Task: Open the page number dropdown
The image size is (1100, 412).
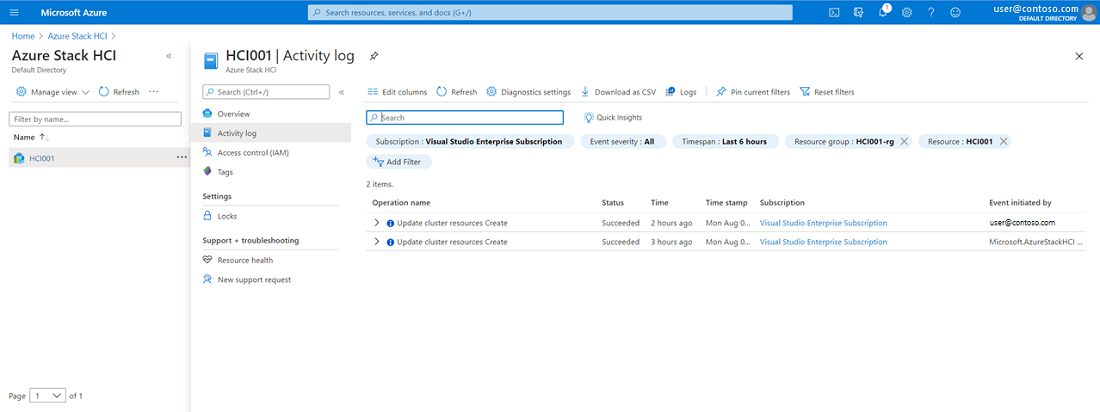Action: click(x=47, y=396)
